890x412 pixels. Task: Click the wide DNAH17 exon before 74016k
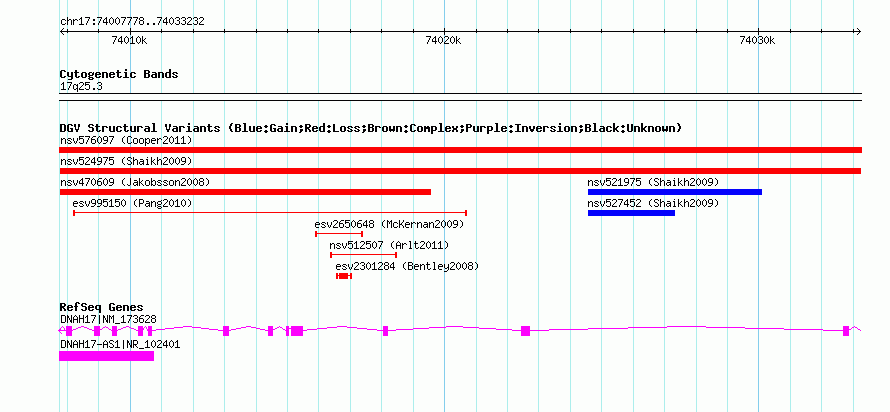pyautogui.click(x=297, y=331)
